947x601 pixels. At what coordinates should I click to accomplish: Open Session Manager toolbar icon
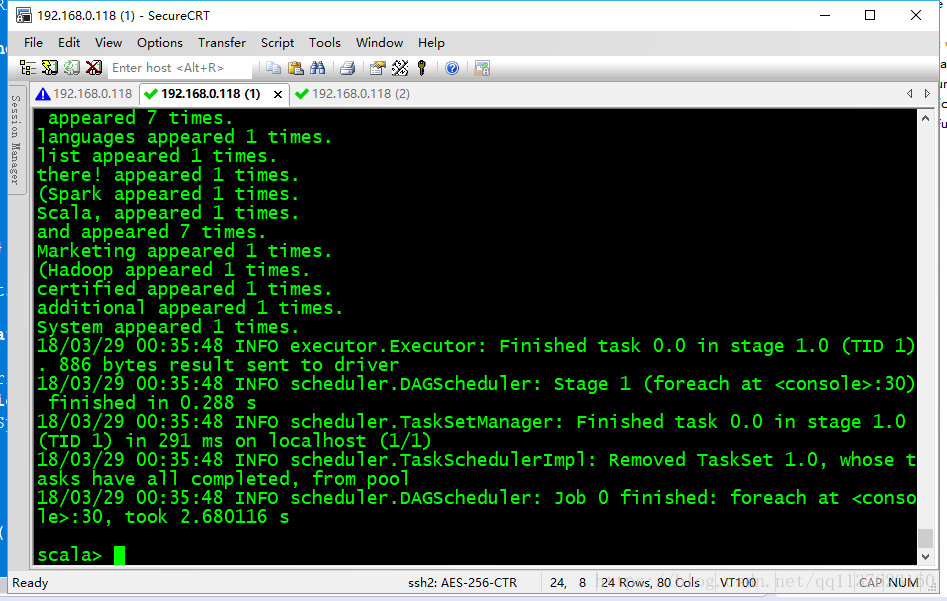click(28, 68)
